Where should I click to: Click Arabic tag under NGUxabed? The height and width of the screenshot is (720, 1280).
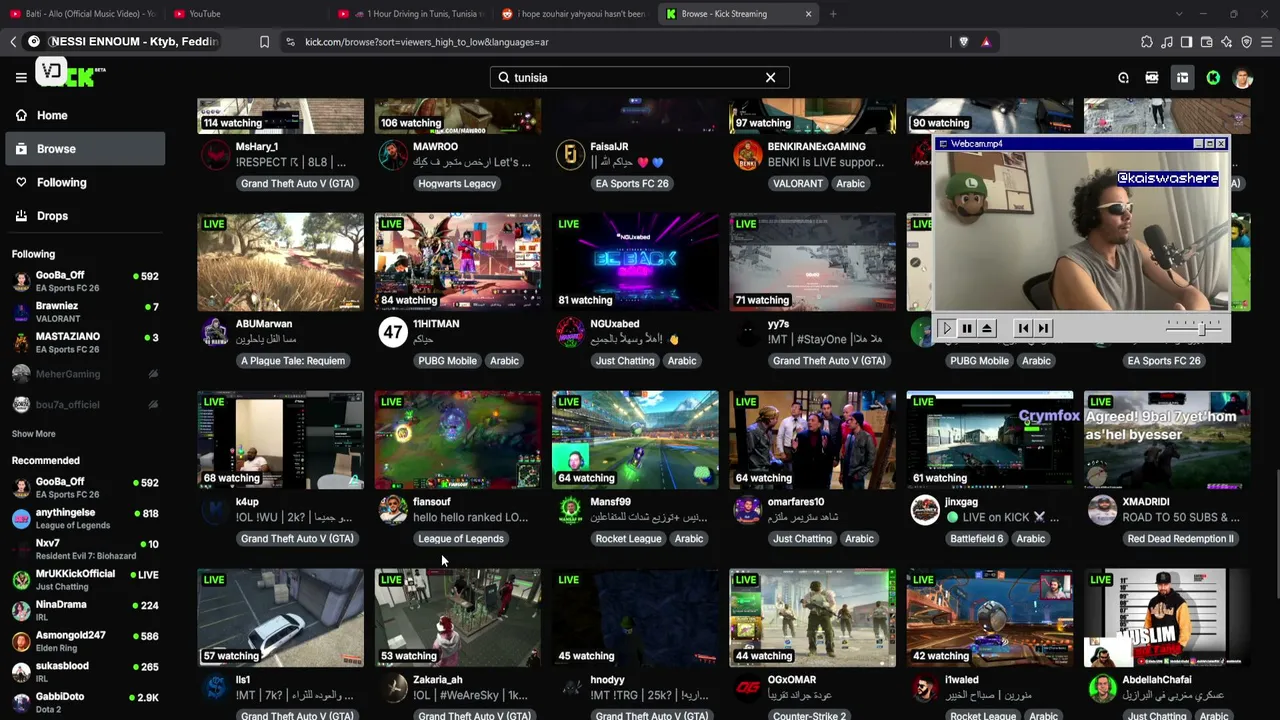tap(682, 361)
